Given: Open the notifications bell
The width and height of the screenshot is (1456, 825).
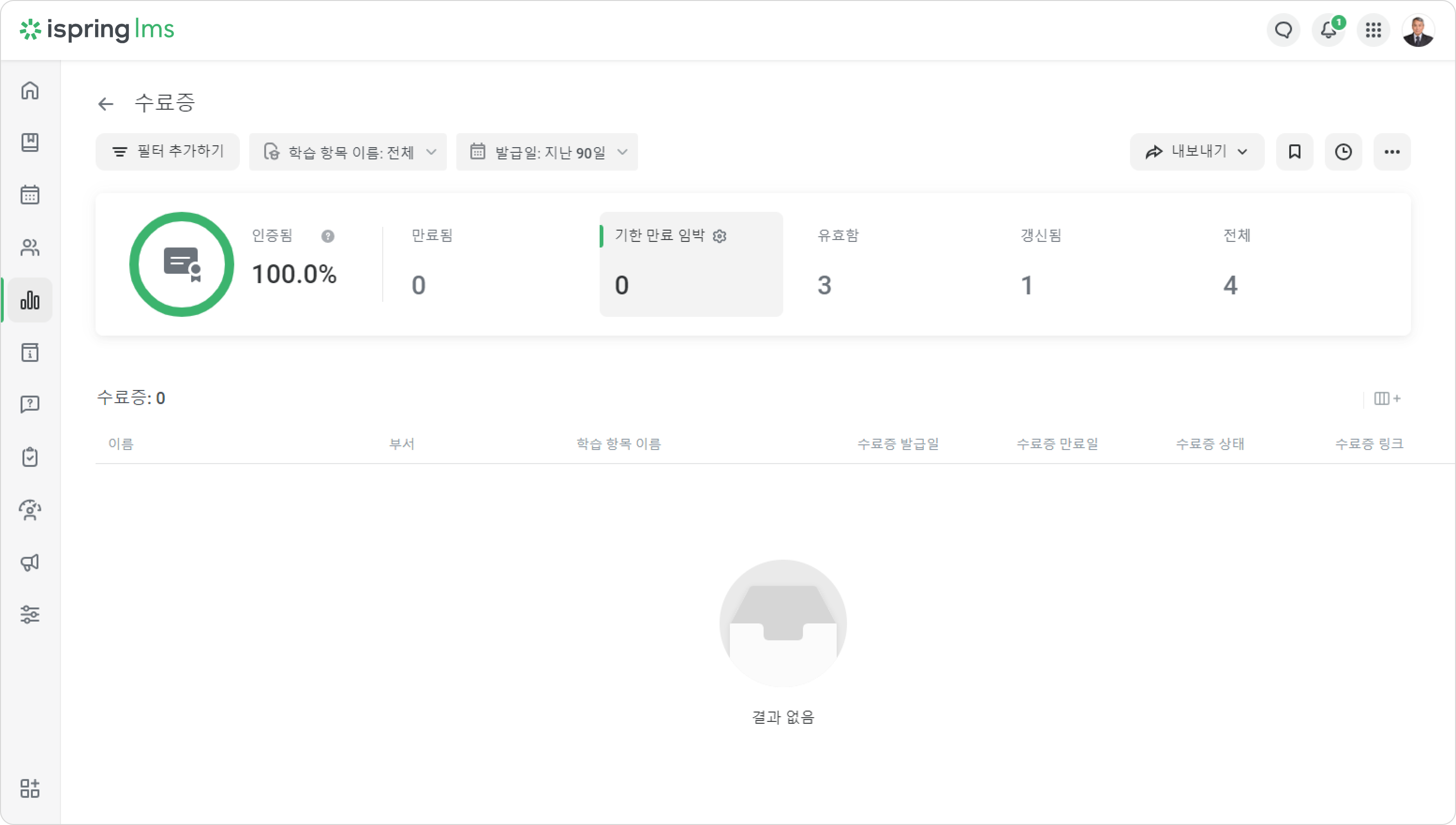Looking at the screenshot, I should coord(1329,30).
